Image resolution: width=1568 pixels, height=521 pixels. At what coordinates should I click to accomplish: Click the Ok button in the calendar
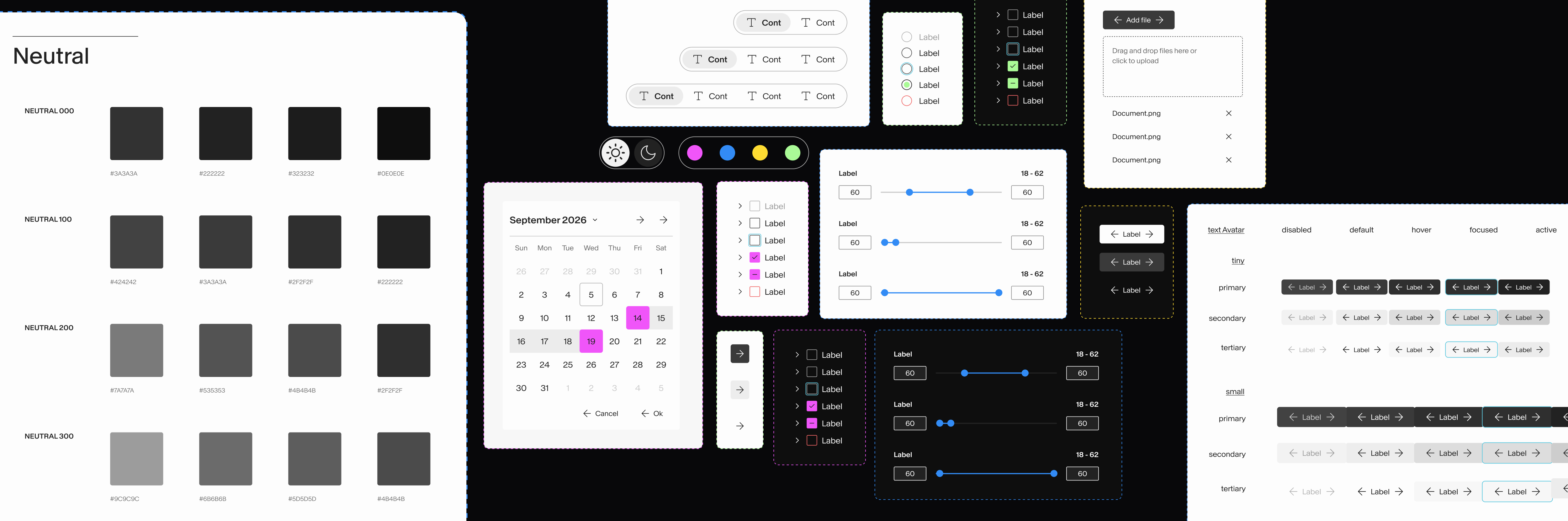651,413
